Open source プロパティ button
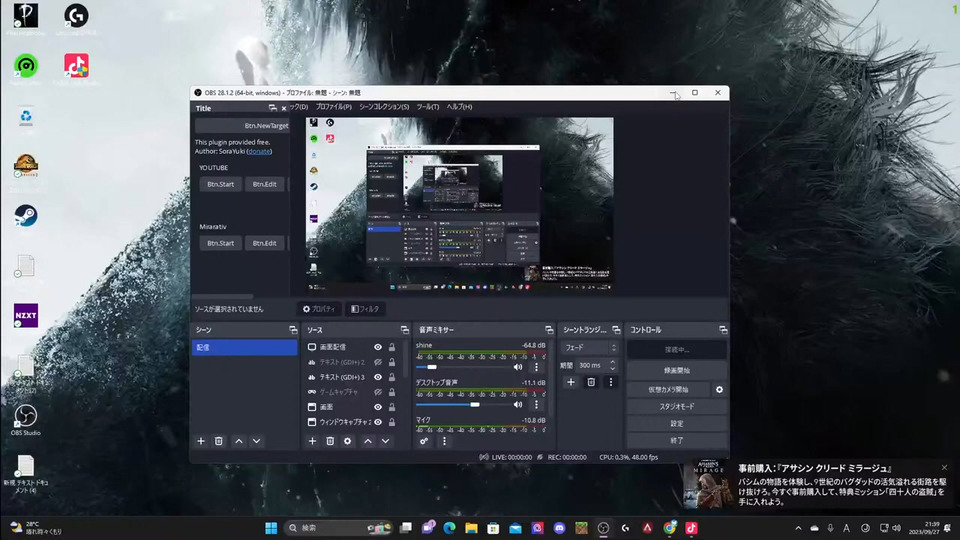Screen dimensions: 960x540 (x=319, y=309)
